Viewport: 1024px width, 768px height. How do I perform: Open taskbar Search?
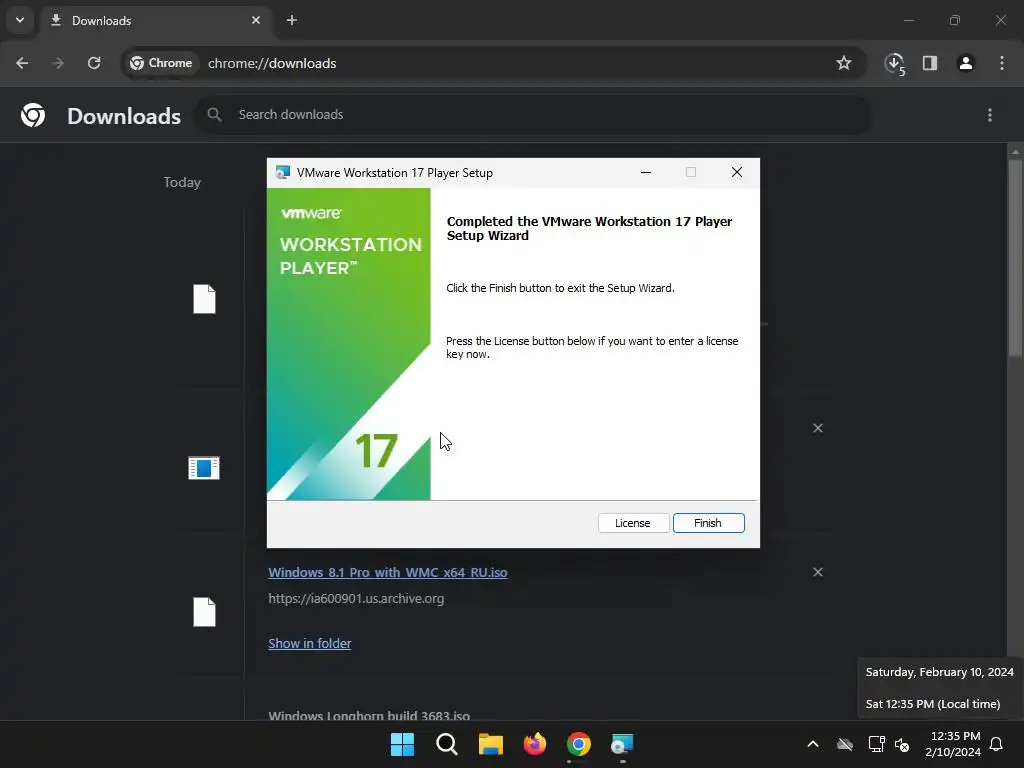(x=447, y=744)
